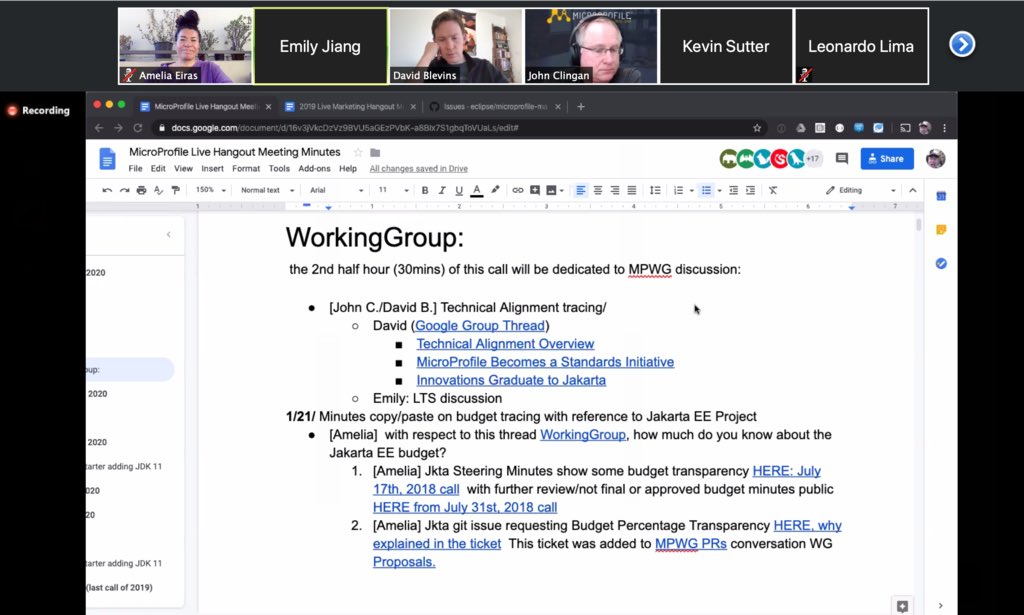The height and width of the screenshot is (615, 1024).
Task: Click the blue Share button
Action: (x=887, y=159)
